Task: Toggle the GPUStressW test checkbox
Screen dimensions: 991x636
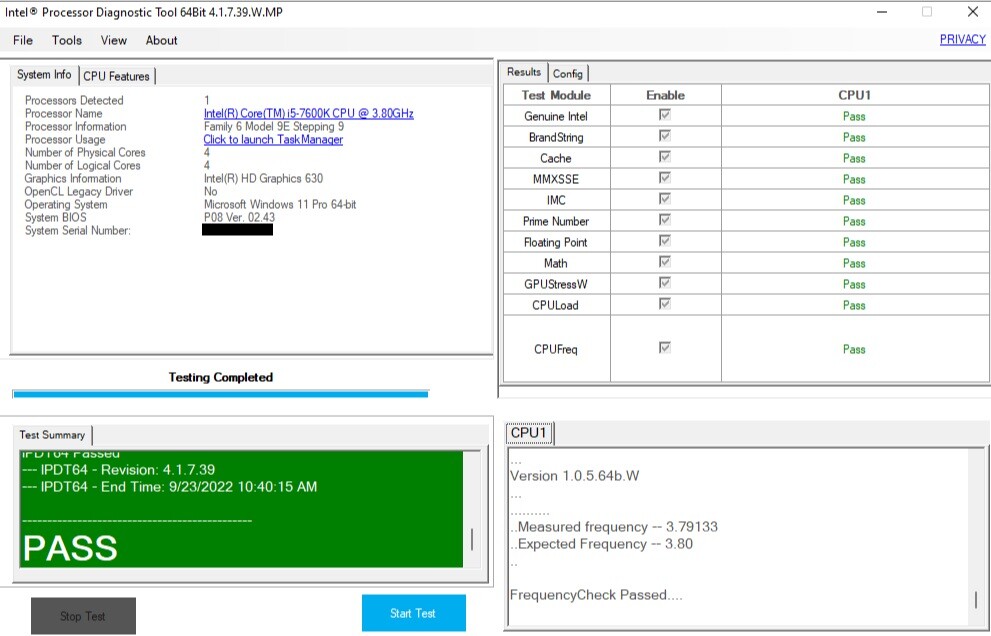Action: (664, 282)
